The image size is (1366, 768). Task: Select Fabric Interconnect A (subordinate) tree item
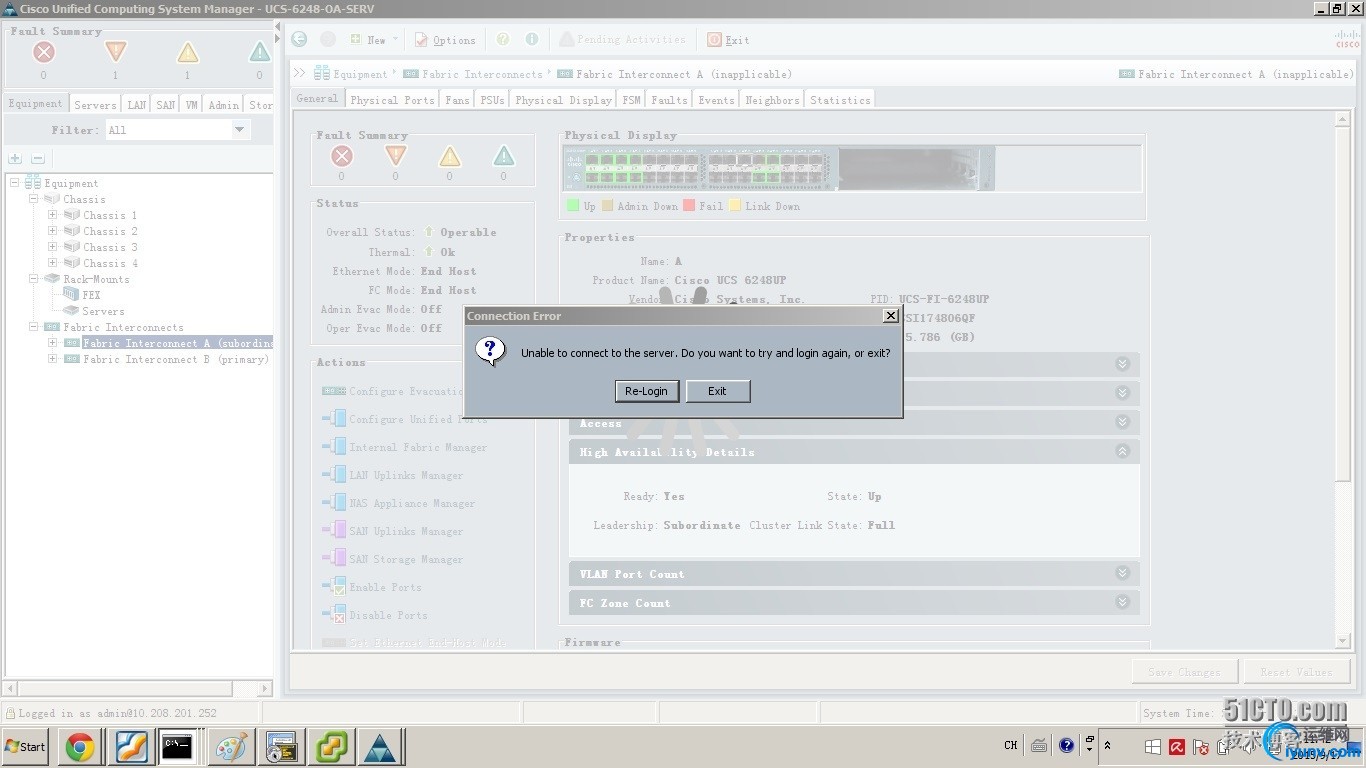pyautogui.click(x=177, y=343)
